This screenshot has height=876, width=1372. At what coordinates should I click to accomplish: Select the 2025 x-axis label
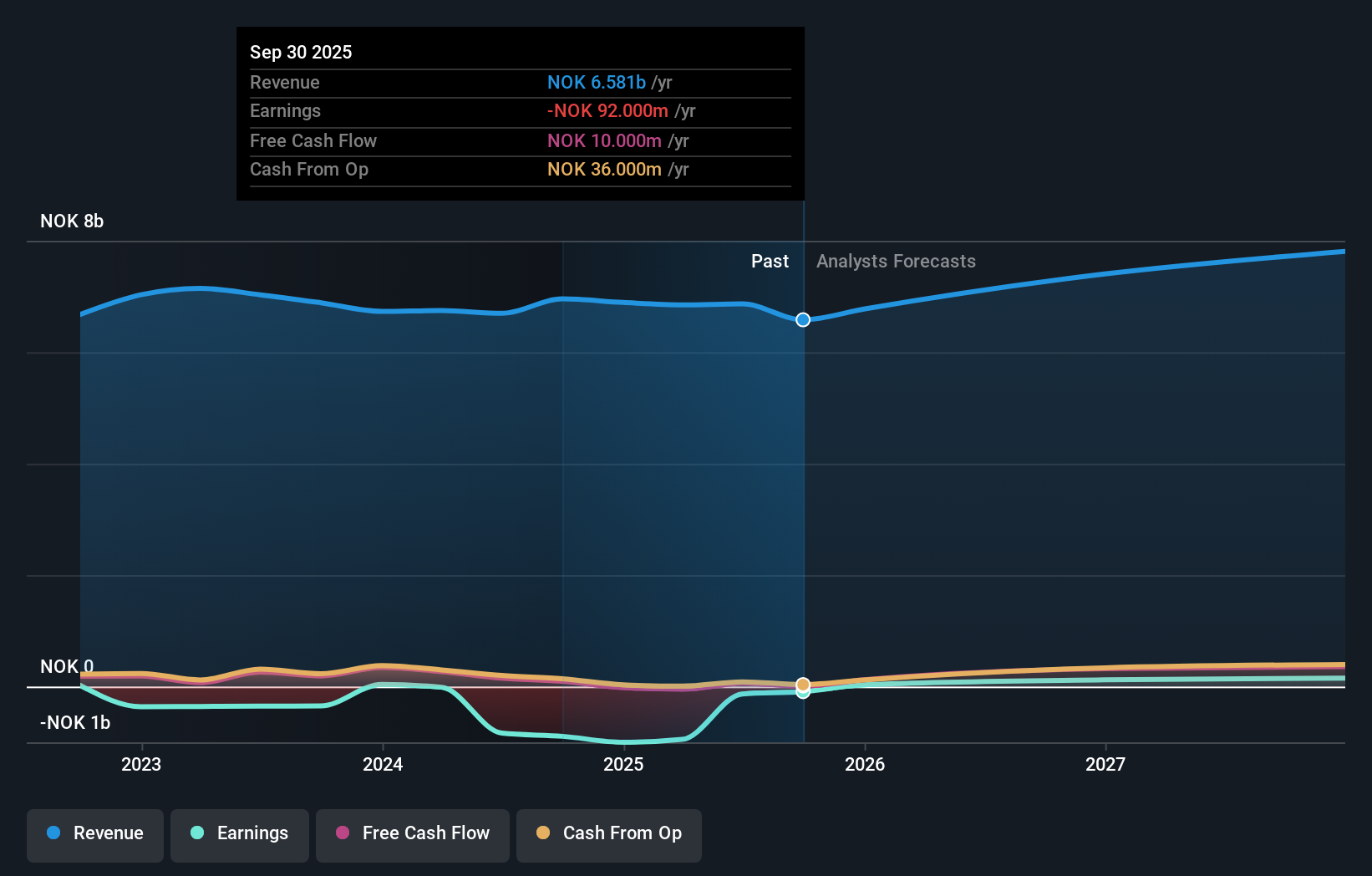pos(623,764)
